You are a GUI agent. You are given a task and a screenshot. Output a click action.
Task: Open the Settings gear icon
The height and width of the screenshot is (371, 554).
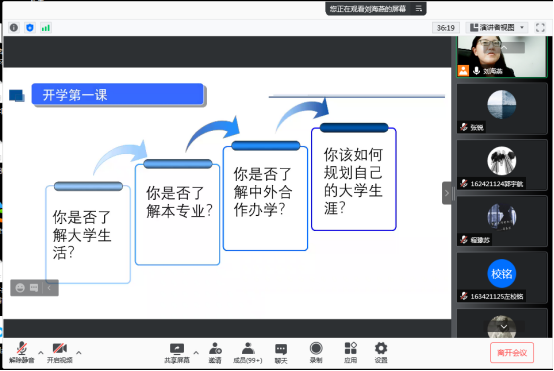coord(381,353)
